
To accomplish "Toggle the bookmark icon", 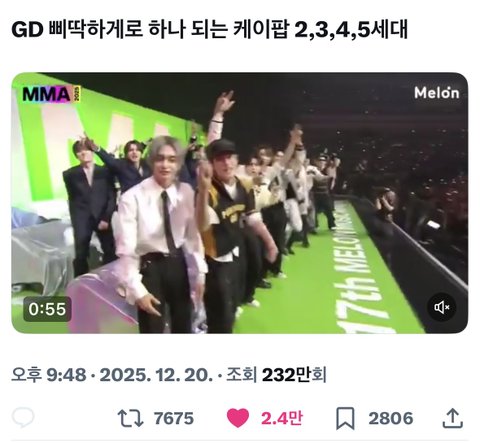I will (x=345, y=419).
